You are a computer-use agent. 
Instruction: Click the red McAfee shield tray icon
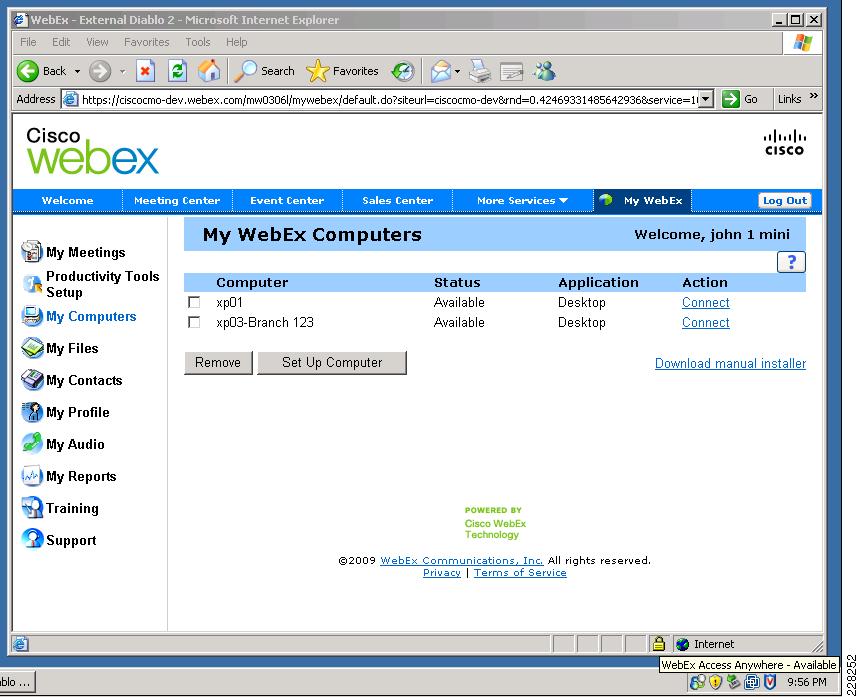click(x=770, y=682)
